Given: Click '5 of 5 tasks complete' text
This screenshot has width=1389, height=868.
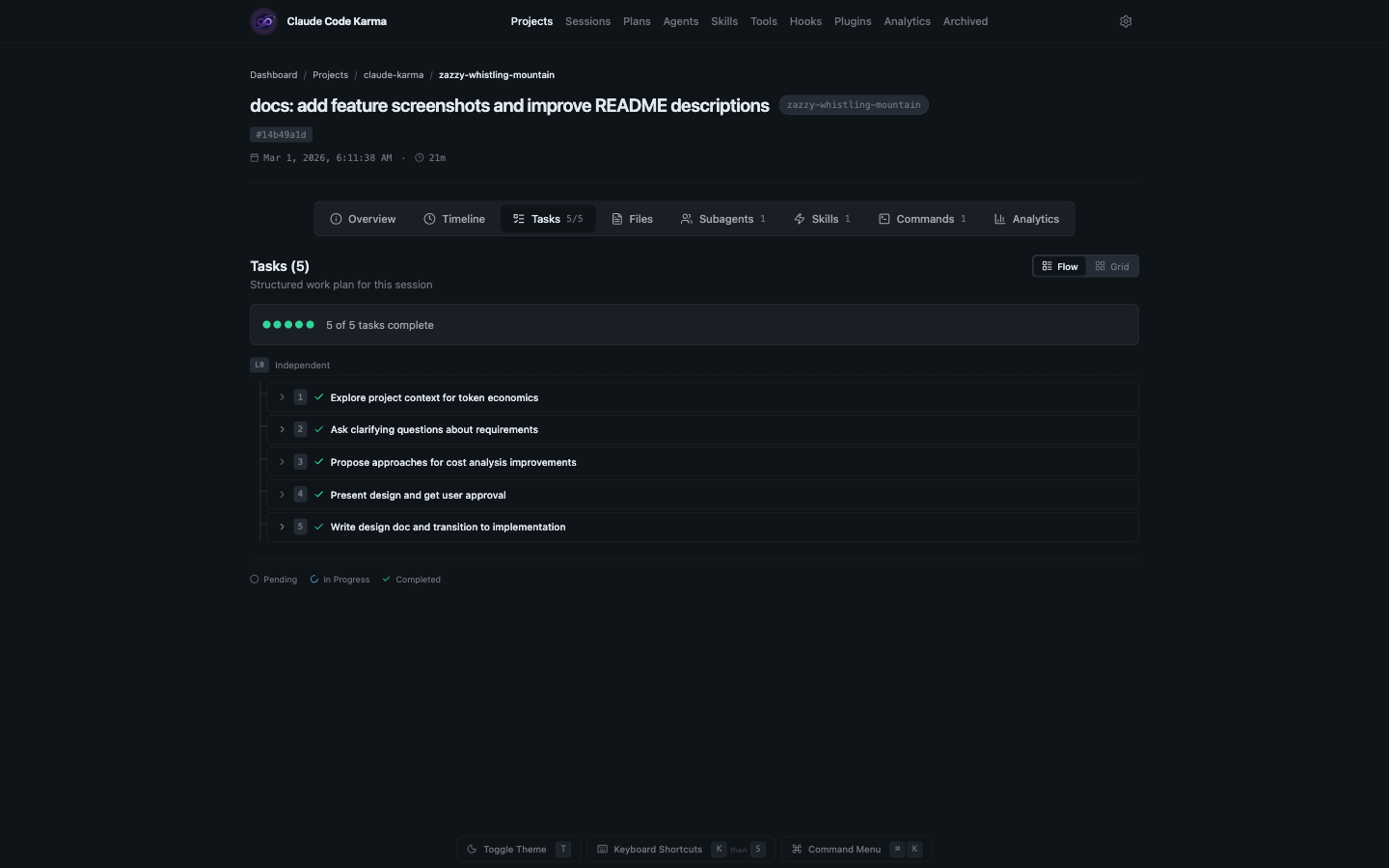Looking at the screenshot, I should click(380, 325).
